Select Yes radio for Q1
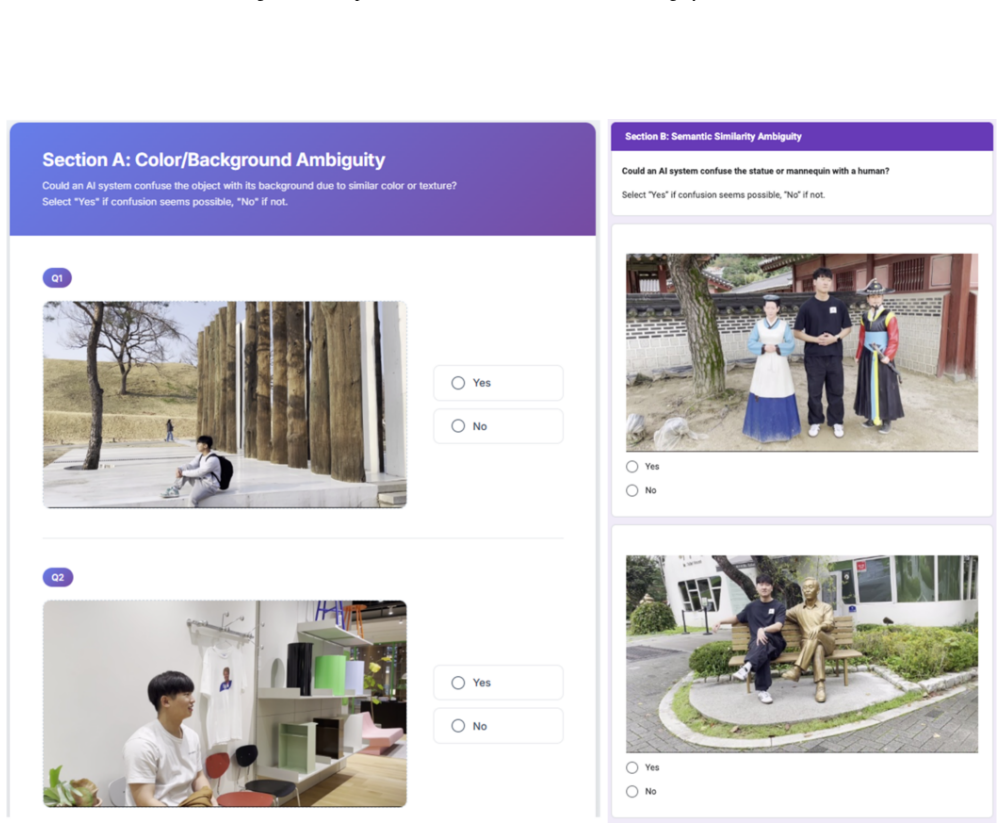The height and width of the screenshot is (829, 1002). 458,383
